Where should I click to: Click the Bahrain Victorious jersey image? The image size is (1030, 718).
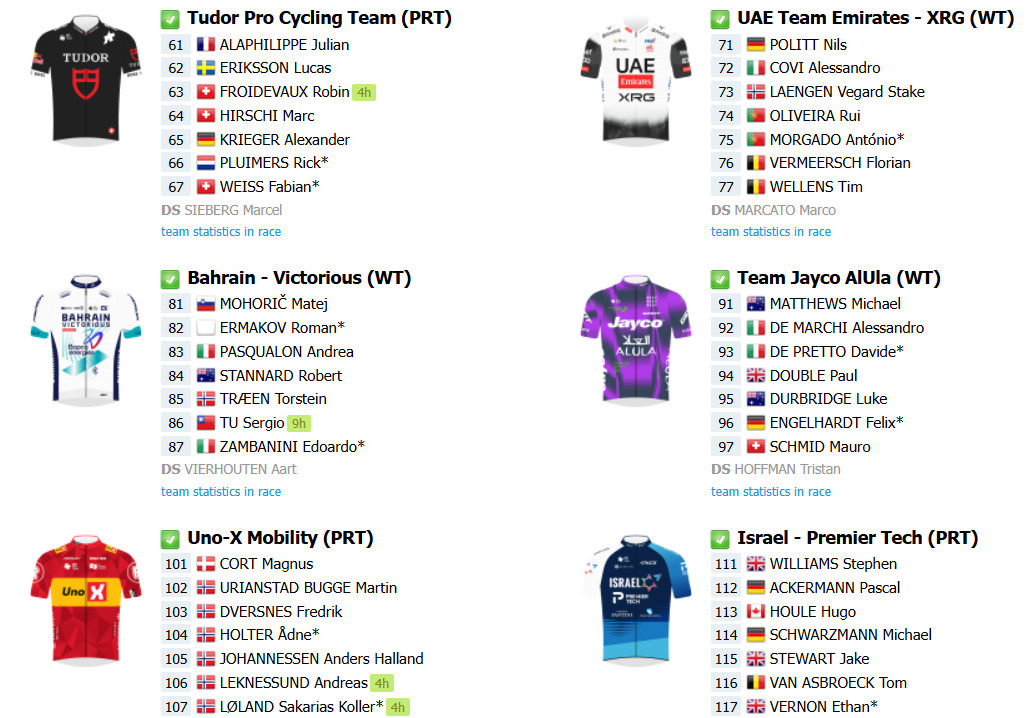[85, 339]
